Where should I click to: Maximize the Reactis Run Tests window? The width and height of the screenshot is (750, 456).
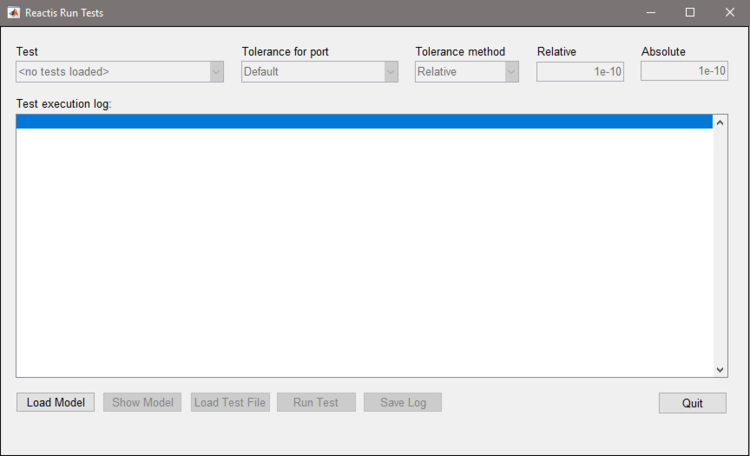(690, 13)
